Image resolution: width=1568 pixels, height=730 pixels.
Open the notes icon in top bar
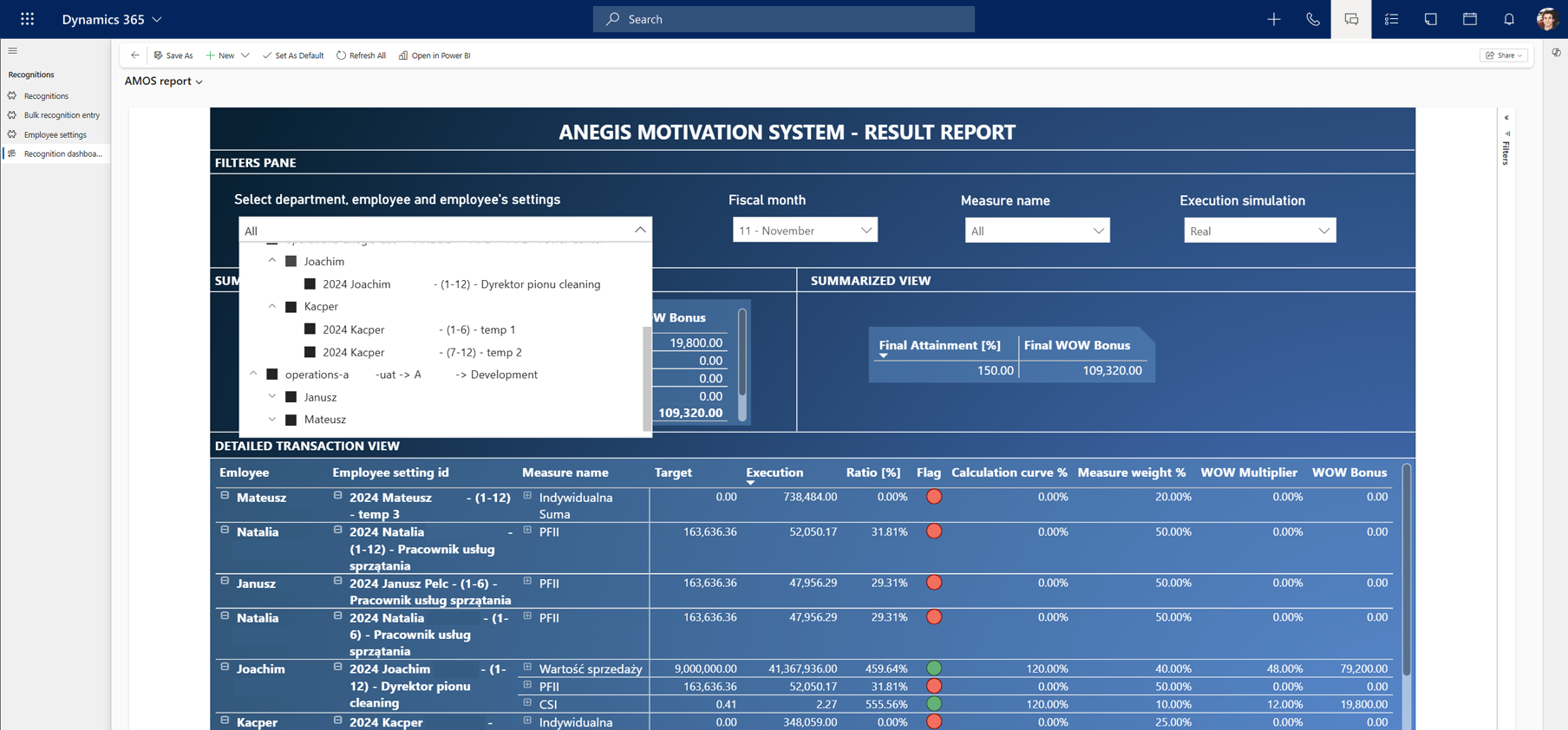click(1430, 19)
